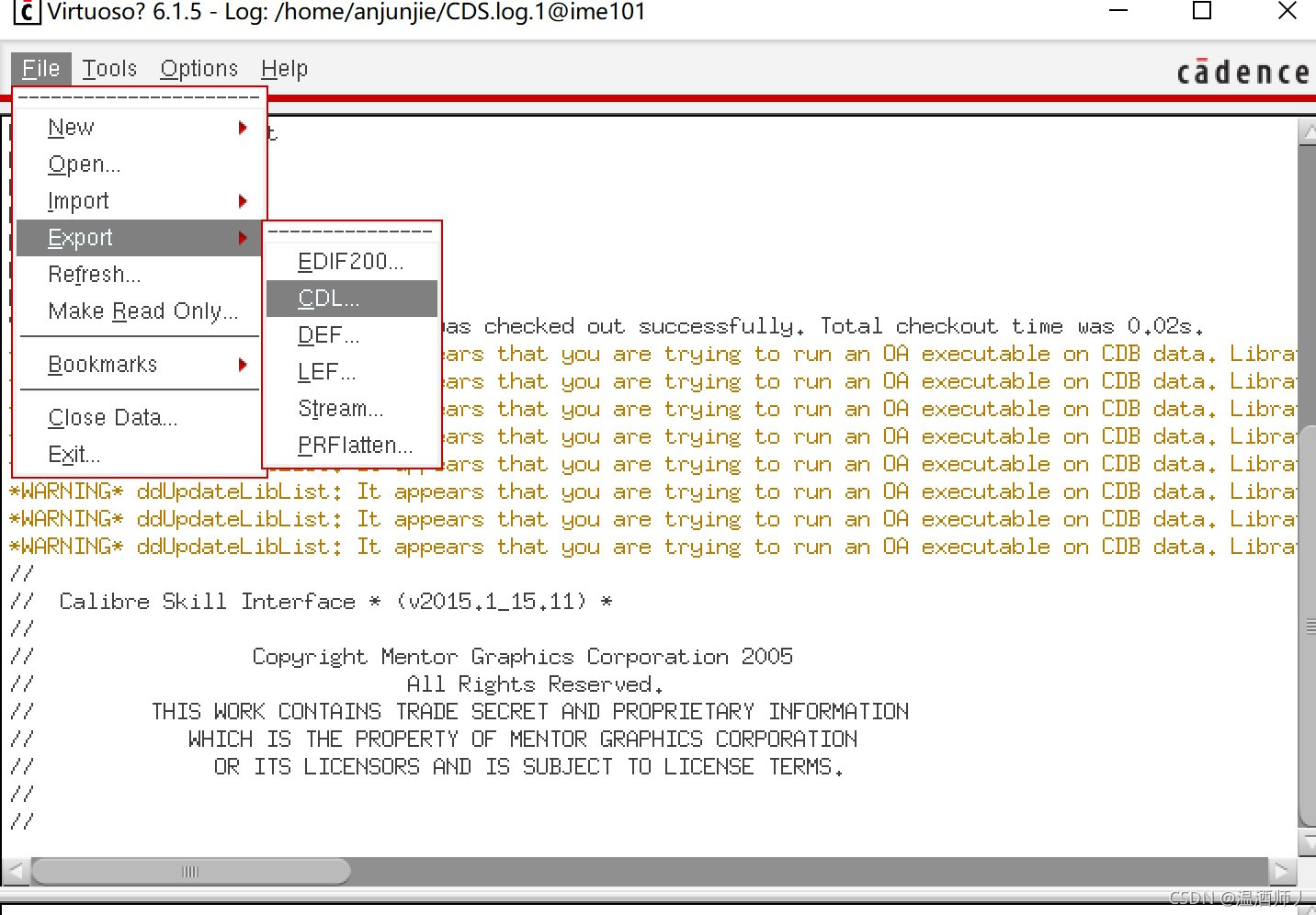Image resolution: width=1316 pixels, height=915 pixels.
Task: Select DEF... in the Export submenu
Action: click(x=327, y=334)
